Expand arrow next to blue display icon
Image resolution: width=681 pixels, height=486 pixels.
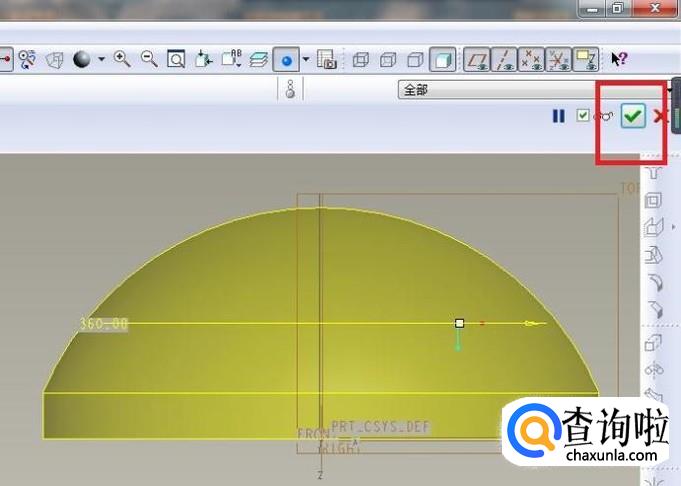[305, 59]
